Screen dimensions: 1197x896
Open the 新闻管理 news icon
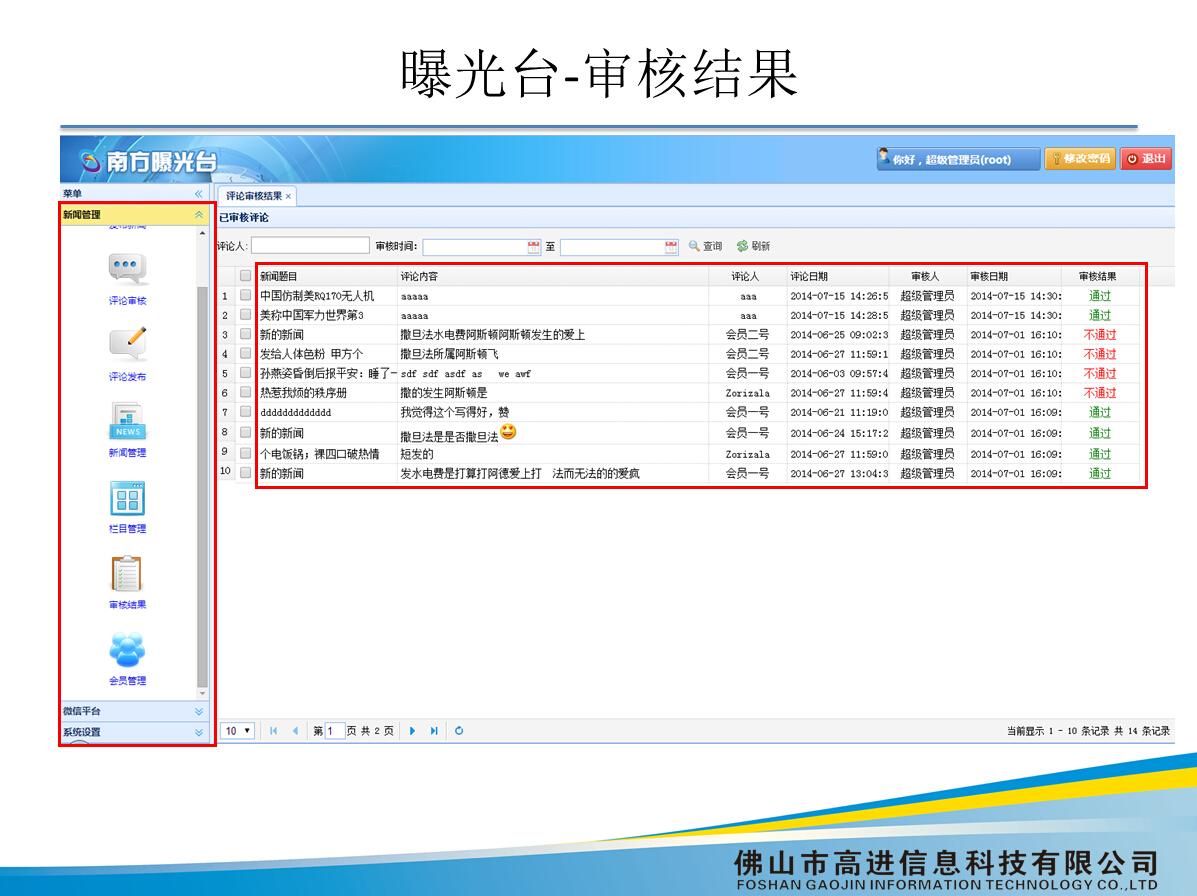point(127,421)
